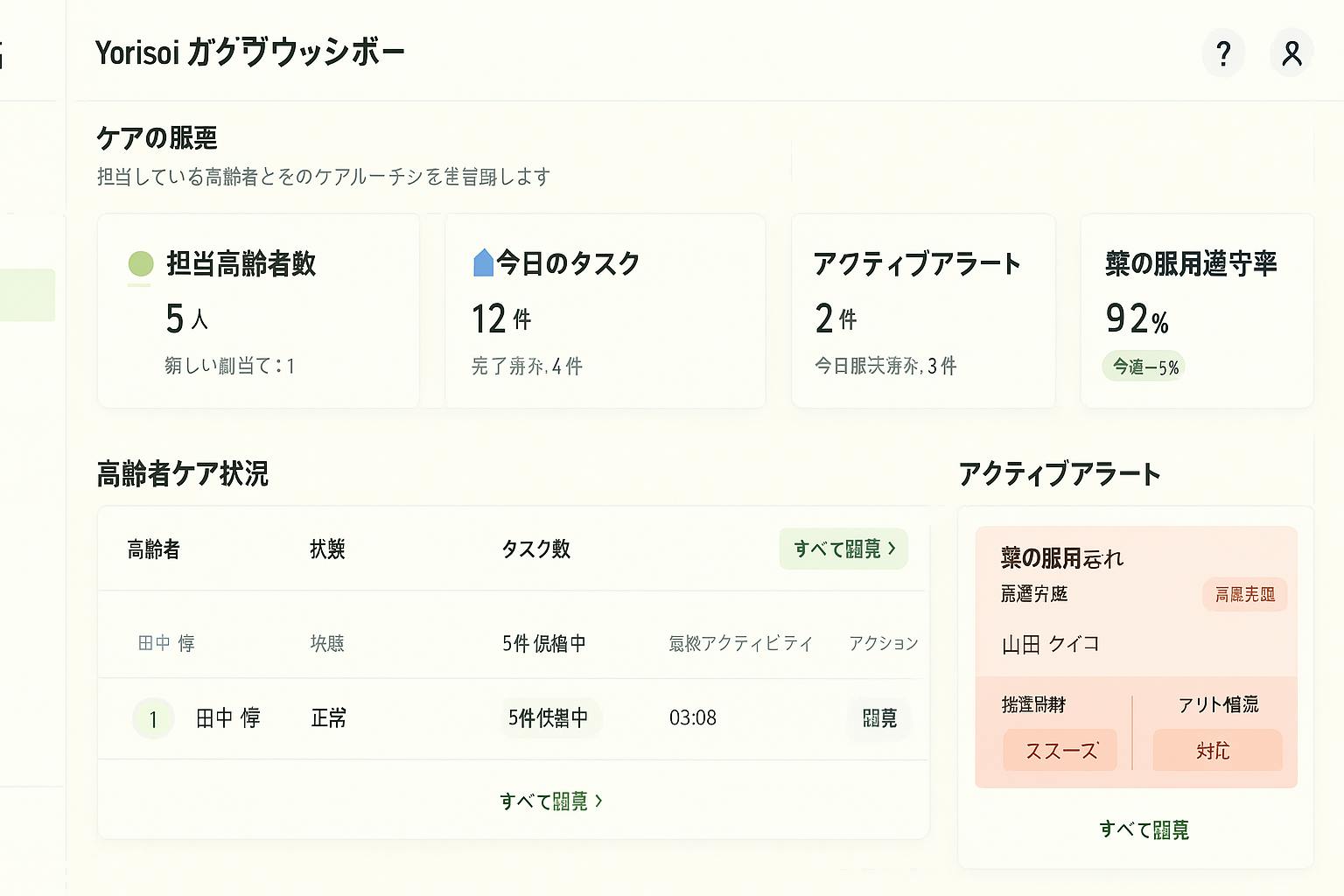Follow the すべて閲覧 link under the alert card
This screenshot has height=896, width=1344.
1144,829
